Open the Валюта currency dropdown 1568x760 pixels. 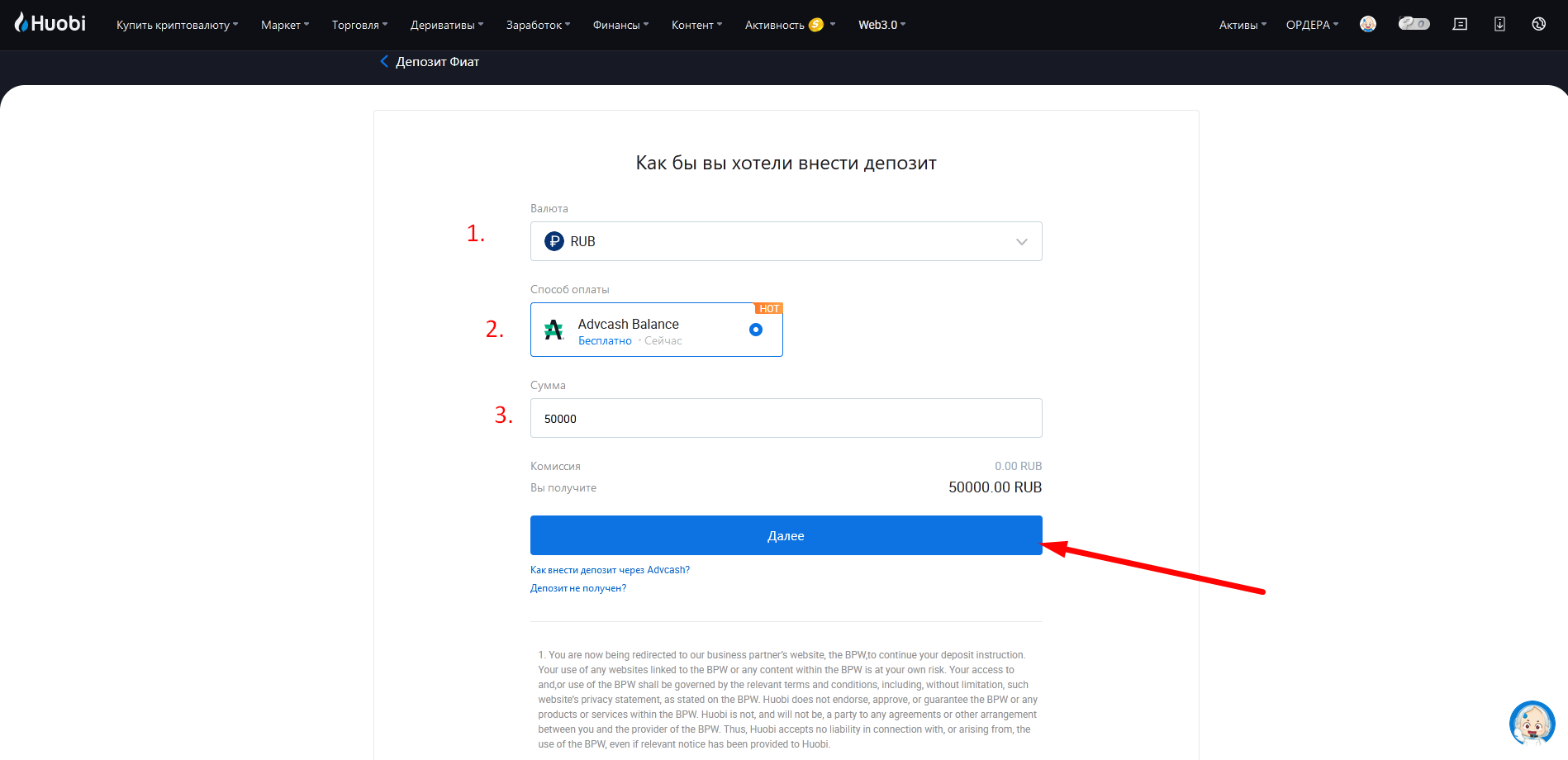[1021, 240]
